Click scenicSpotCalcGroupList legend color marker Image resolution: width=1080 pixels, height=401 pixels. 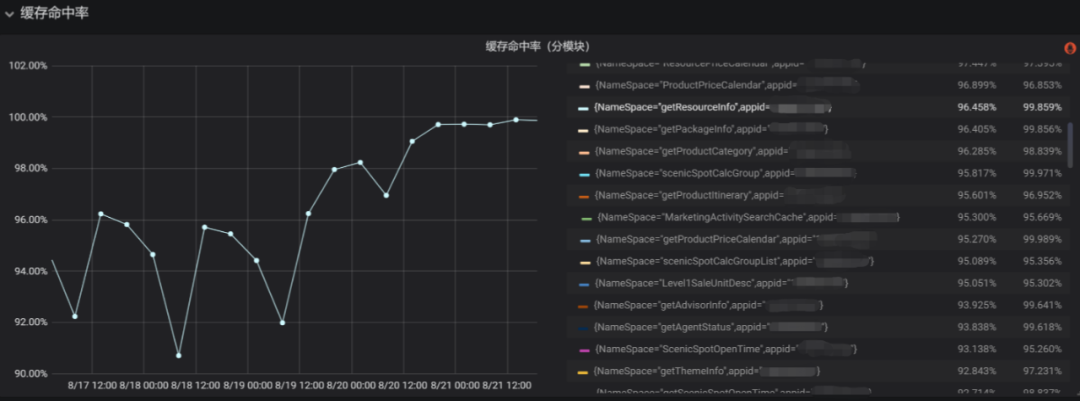(x=584, y=262)
